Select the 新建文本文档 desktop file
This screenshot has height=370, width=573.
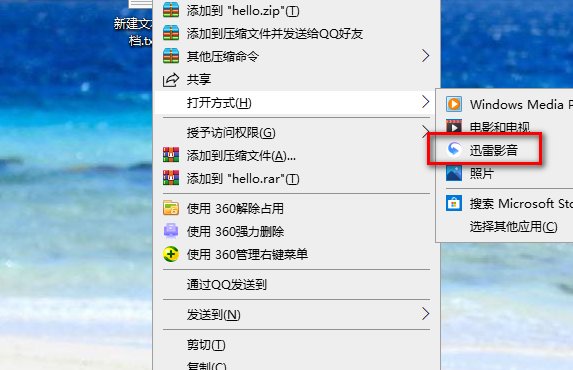click(x=134, y=24)
